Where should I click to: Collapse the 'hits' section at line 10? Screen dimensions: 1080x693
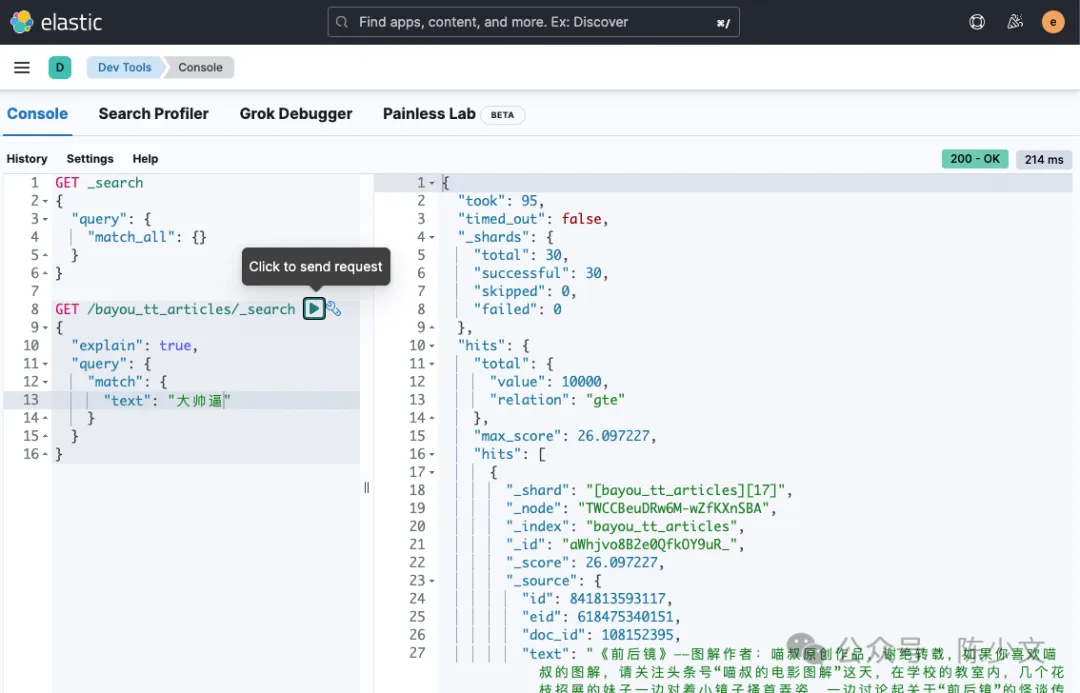[x=432, y=345]
